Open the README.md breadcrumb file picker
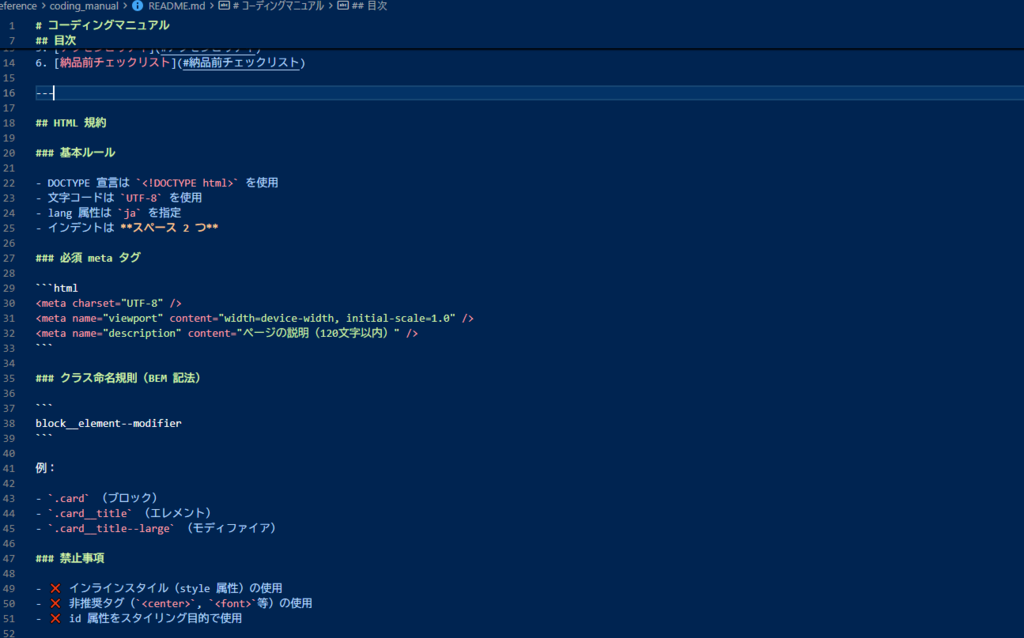The image size is (1024, 638). (x=176, y=6)
